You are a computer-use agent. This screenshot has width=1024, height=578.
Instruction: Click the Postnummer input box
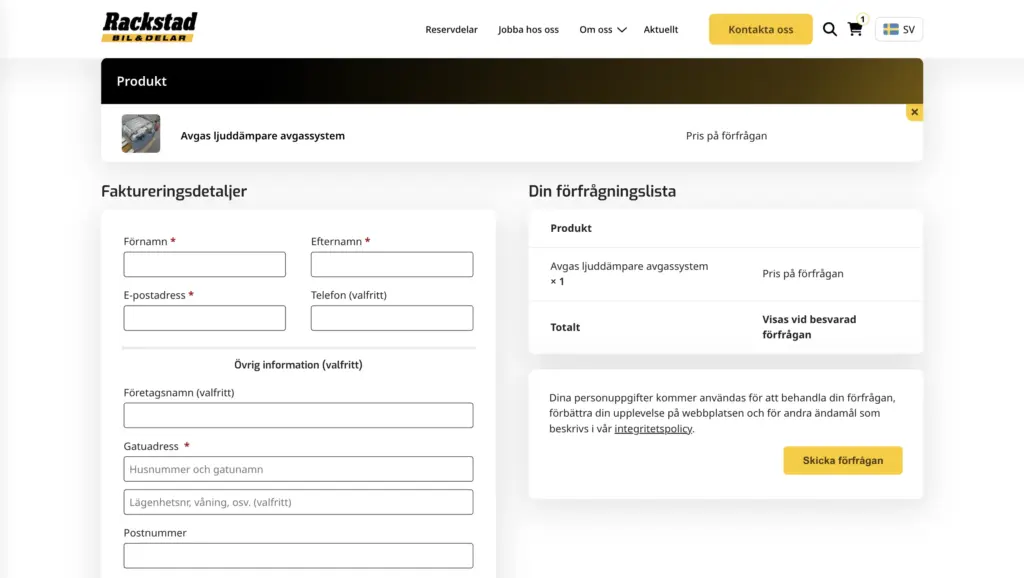(297, 555)
